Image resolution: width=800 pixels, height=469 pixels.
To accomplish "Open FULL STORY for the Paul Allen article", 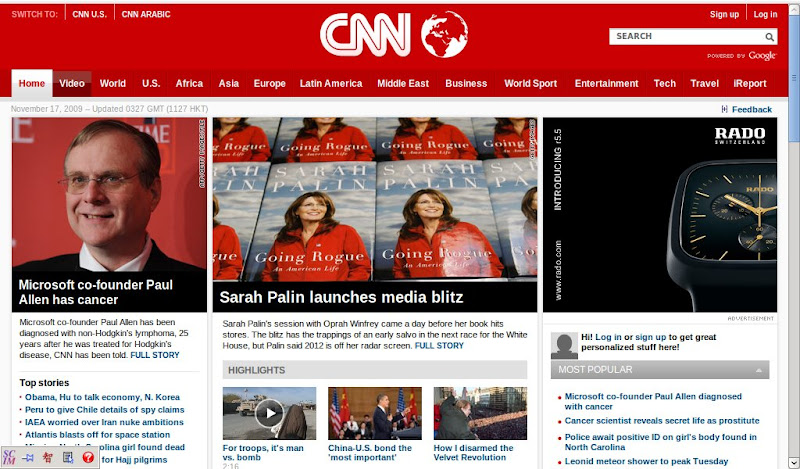I will (155, 355).
